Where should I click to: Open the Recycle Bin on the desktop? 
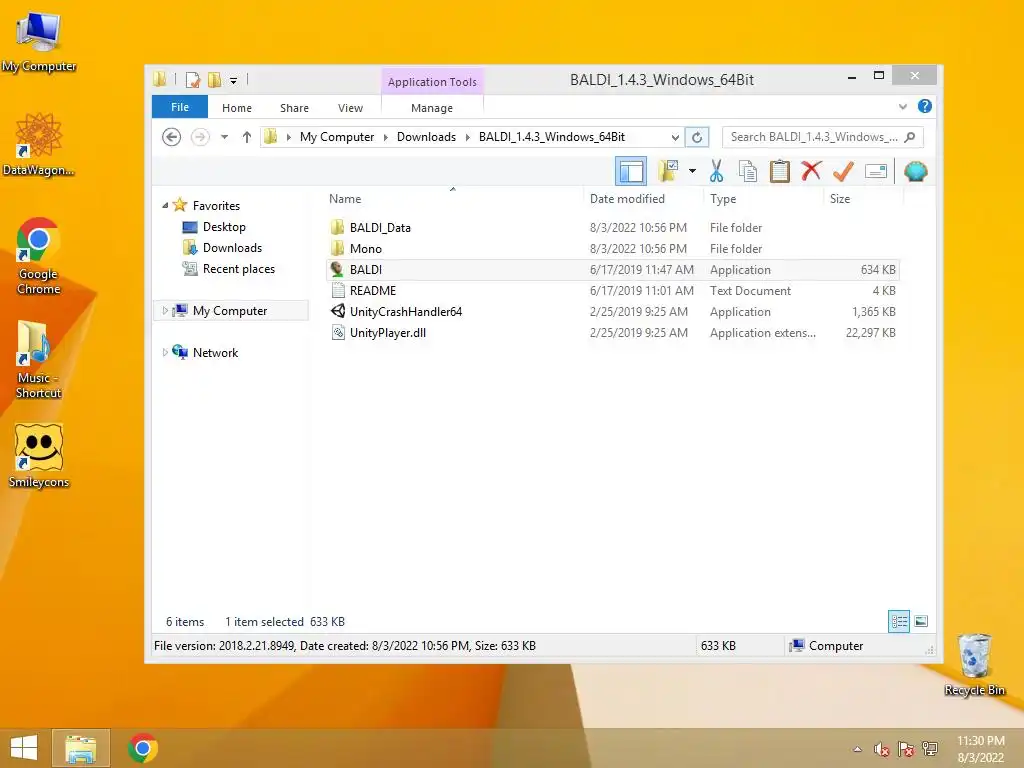tap(974, 664)
